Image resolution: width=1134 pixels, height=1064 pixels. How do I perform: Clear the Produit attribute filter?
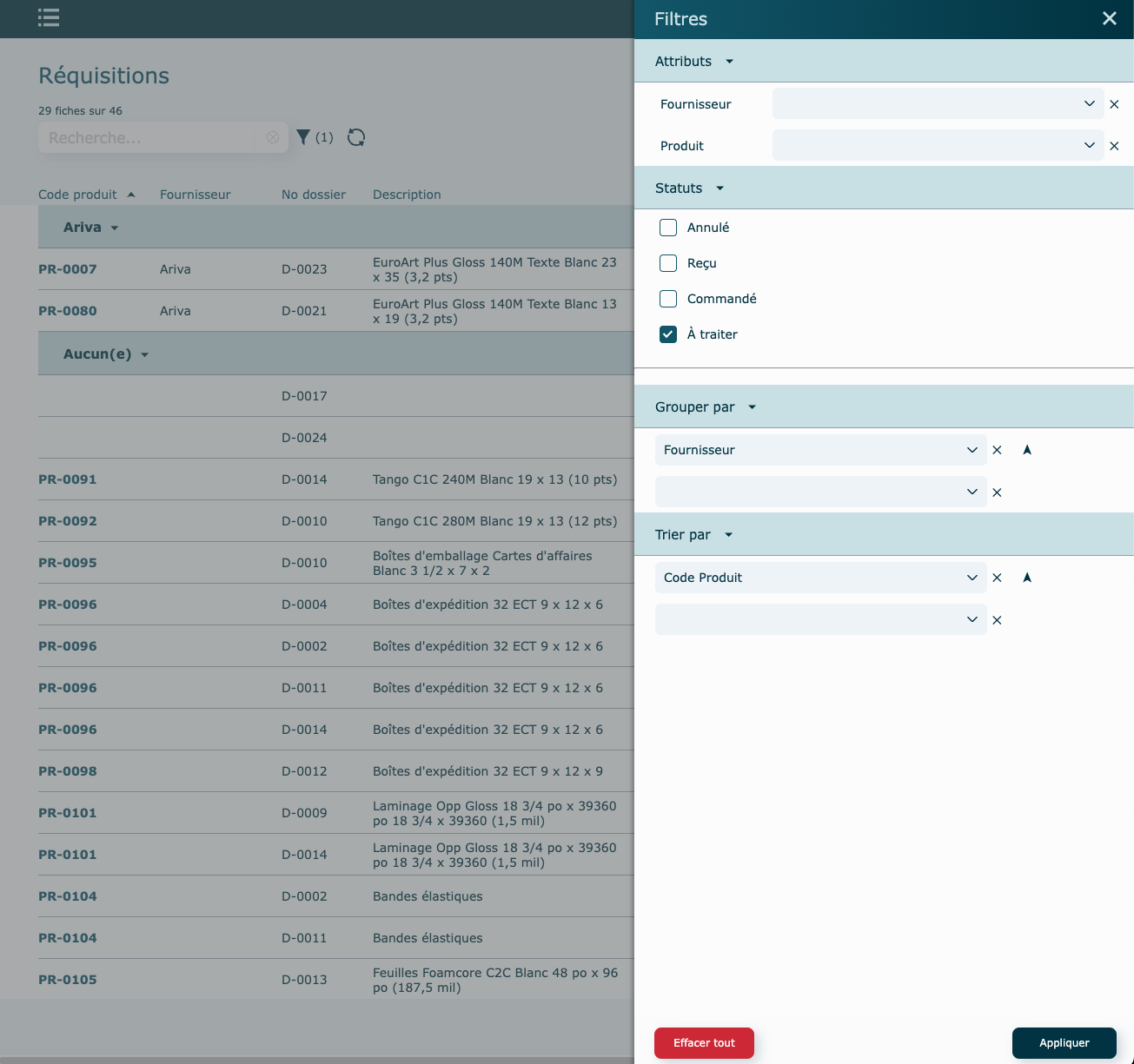[1114, 146]
